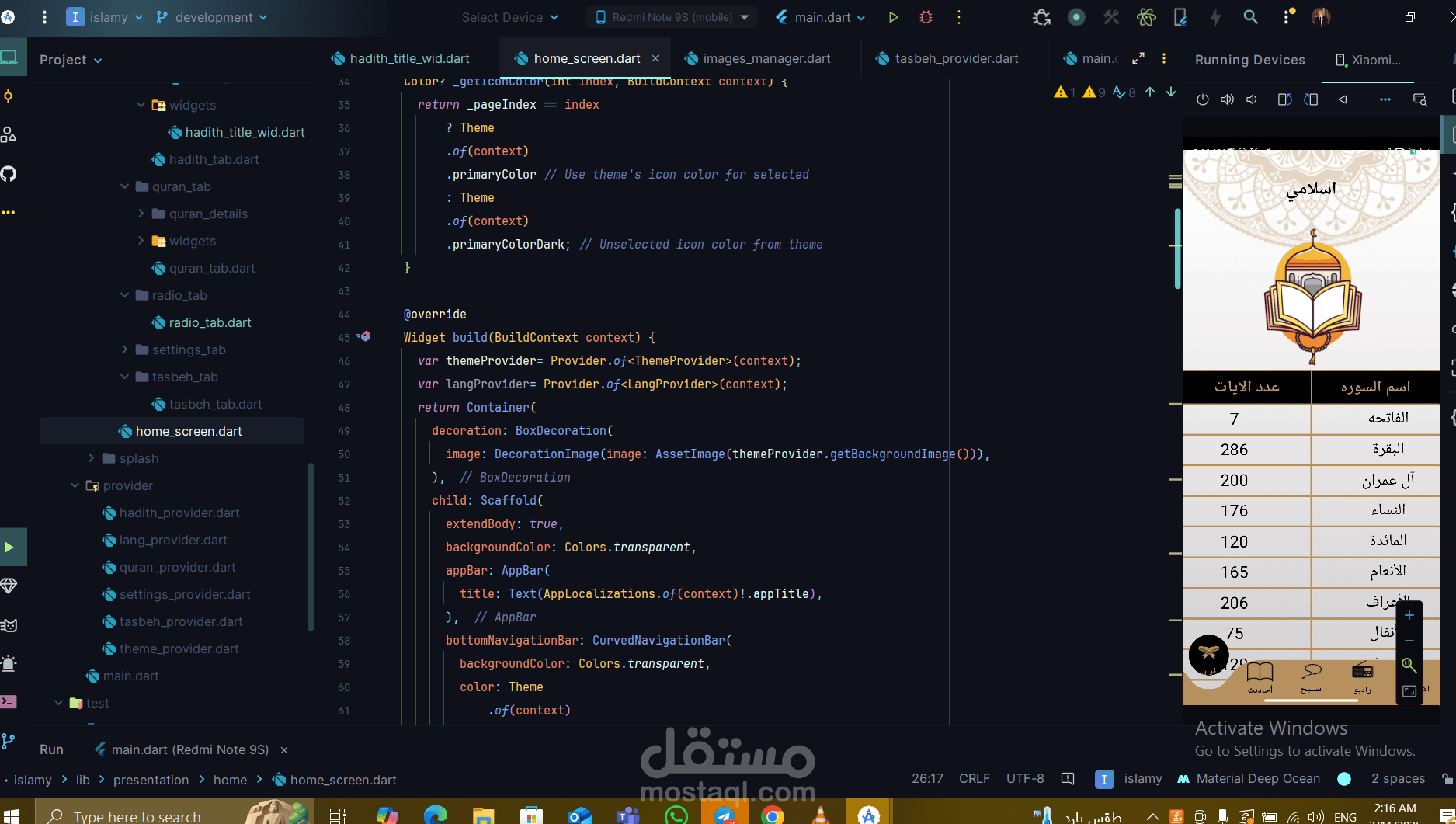Open WhatsApp from the Windows taskbar
Screen dimensions: 1456x824
676,815
